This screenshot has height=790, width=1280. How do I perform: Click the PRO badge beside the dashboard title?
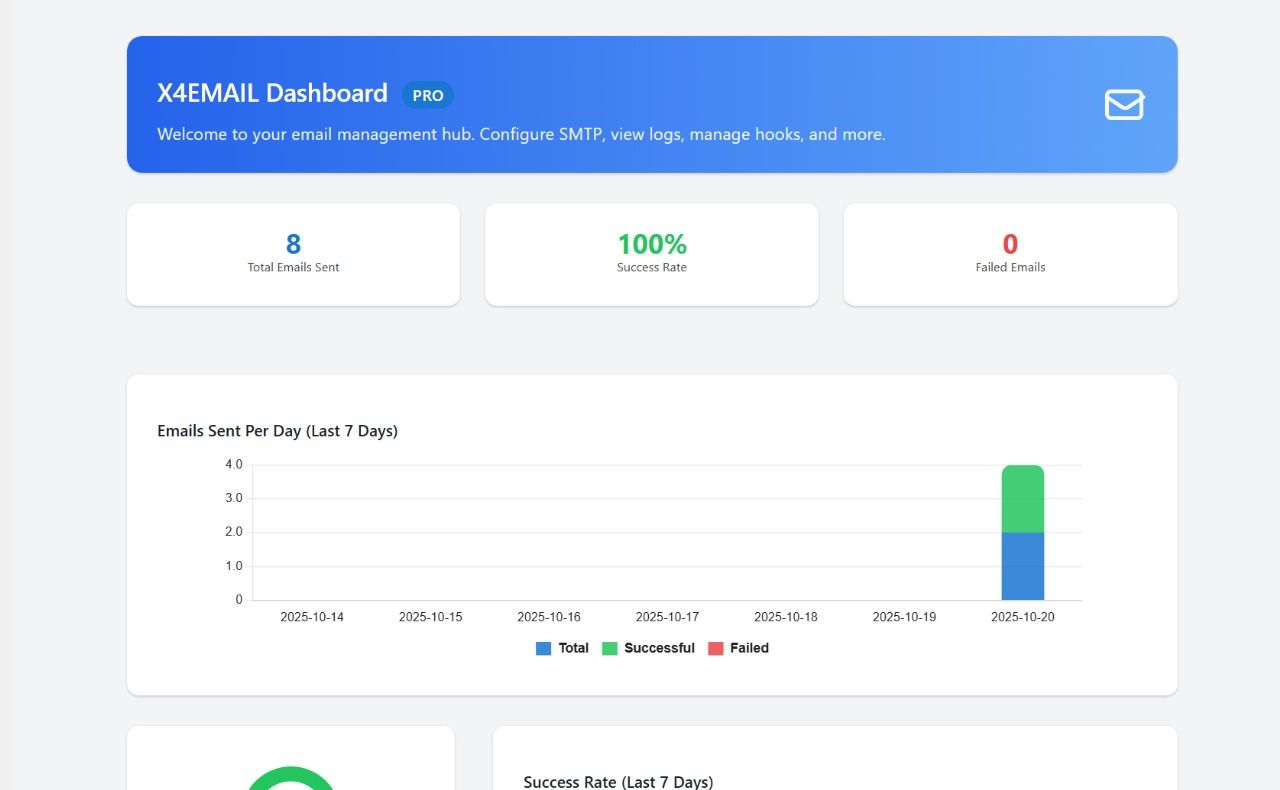point(428,96)
